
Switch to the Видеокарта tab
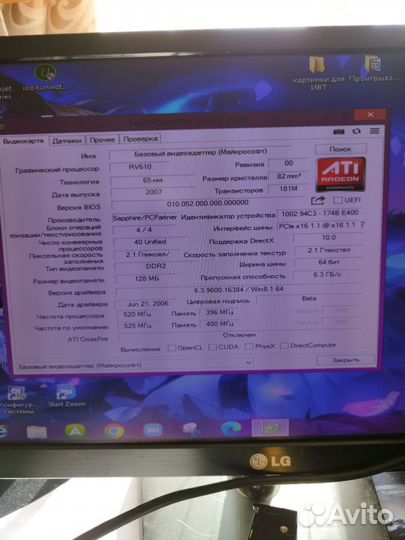[x=23, y=141]
